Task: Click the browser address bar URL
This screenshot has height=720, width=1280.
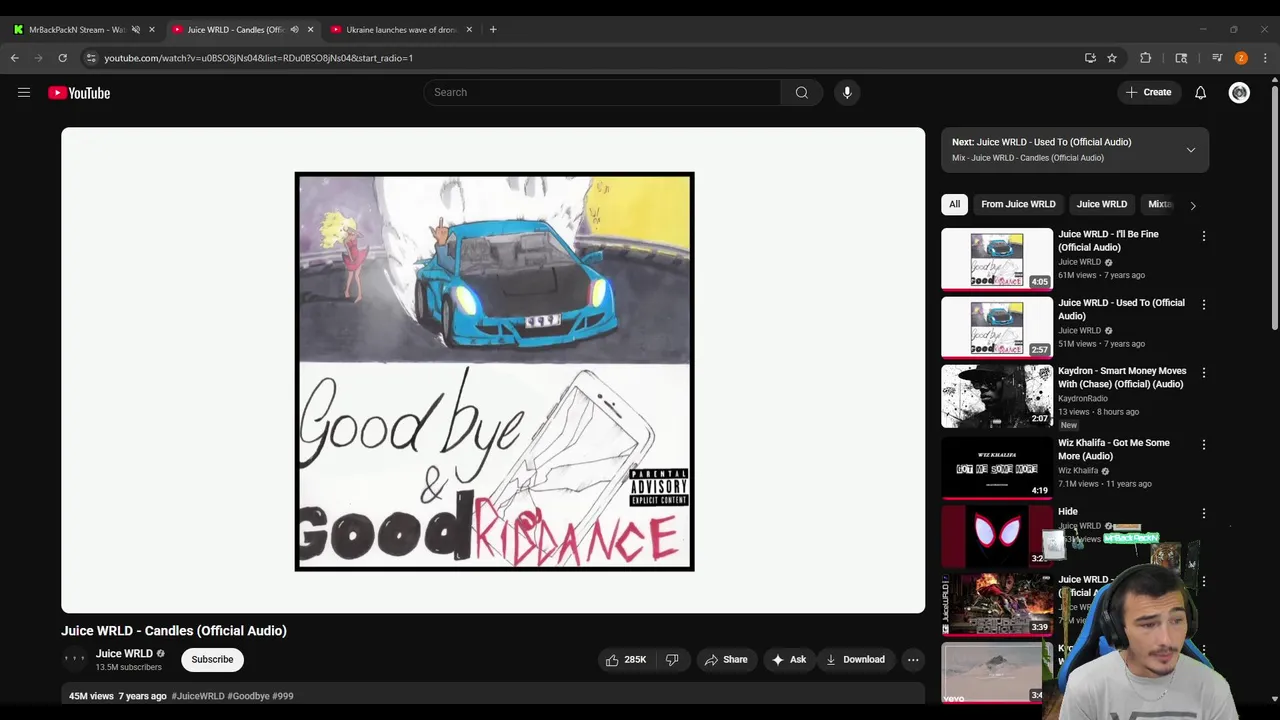Action: 258,58
